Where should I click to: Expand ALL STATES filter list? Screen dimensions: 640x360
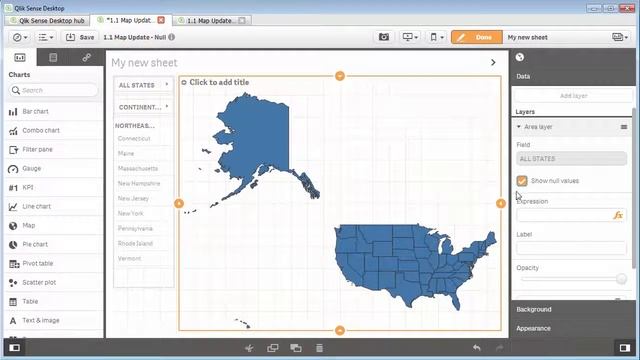click(x=144, y=85)
